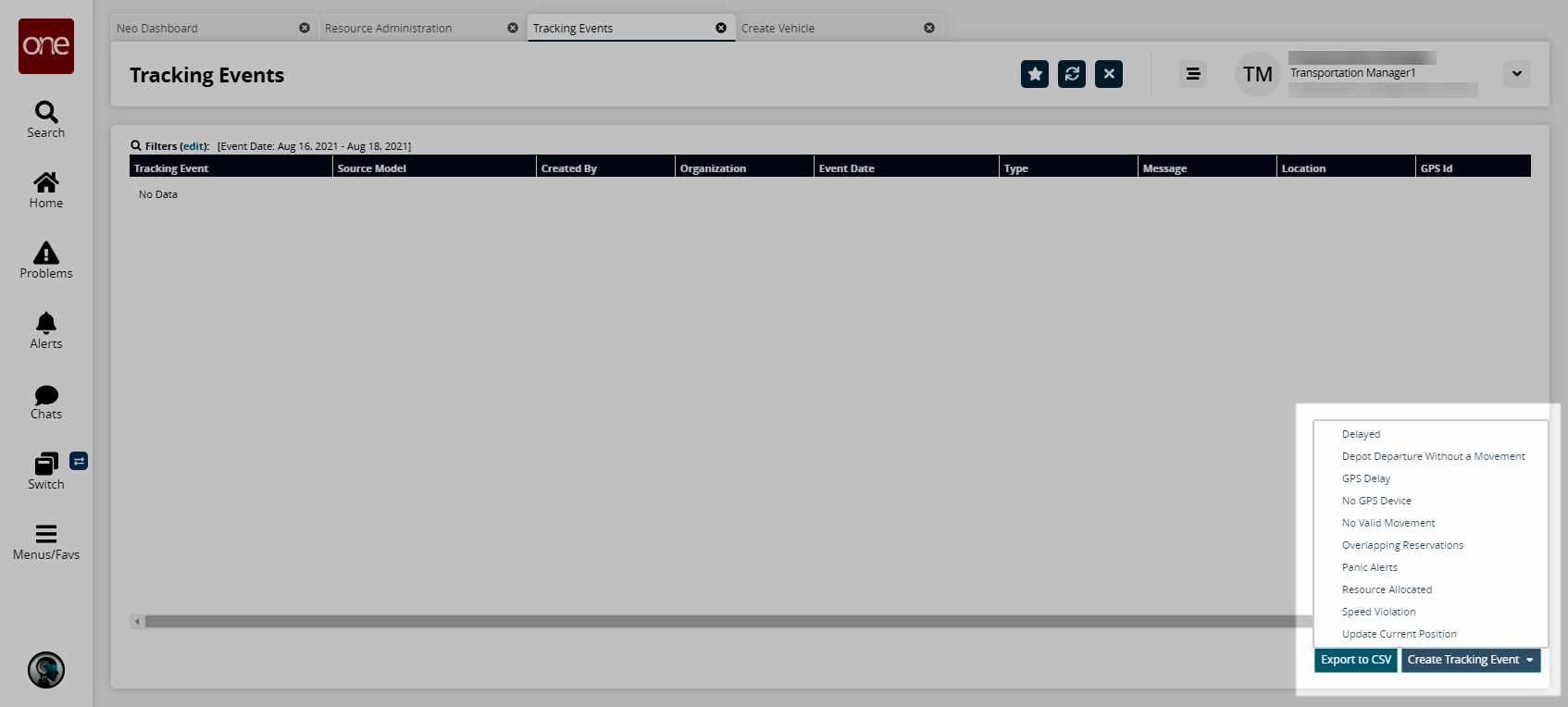Sort by Organization column header
The width and height of the screenshot is (1568, 707).
(744, 167)
